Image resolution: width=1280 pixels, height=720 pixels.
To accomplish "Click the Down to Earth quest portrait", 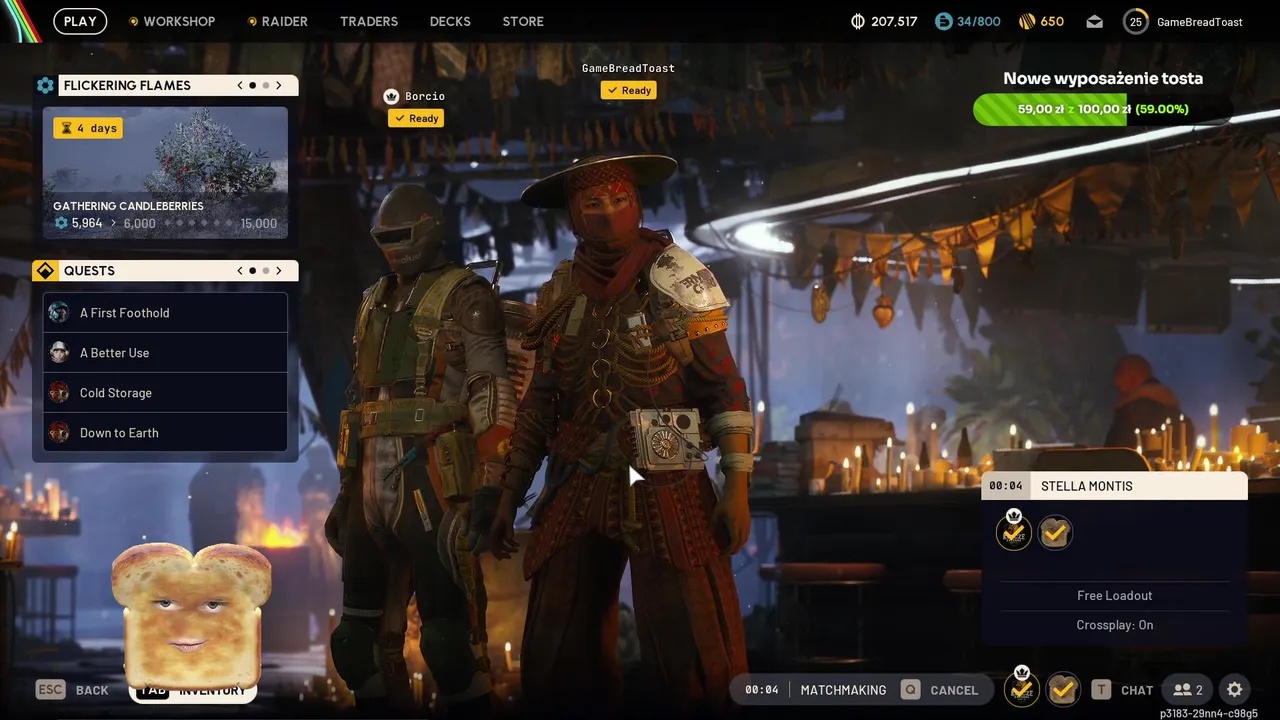I will point(59,433).
